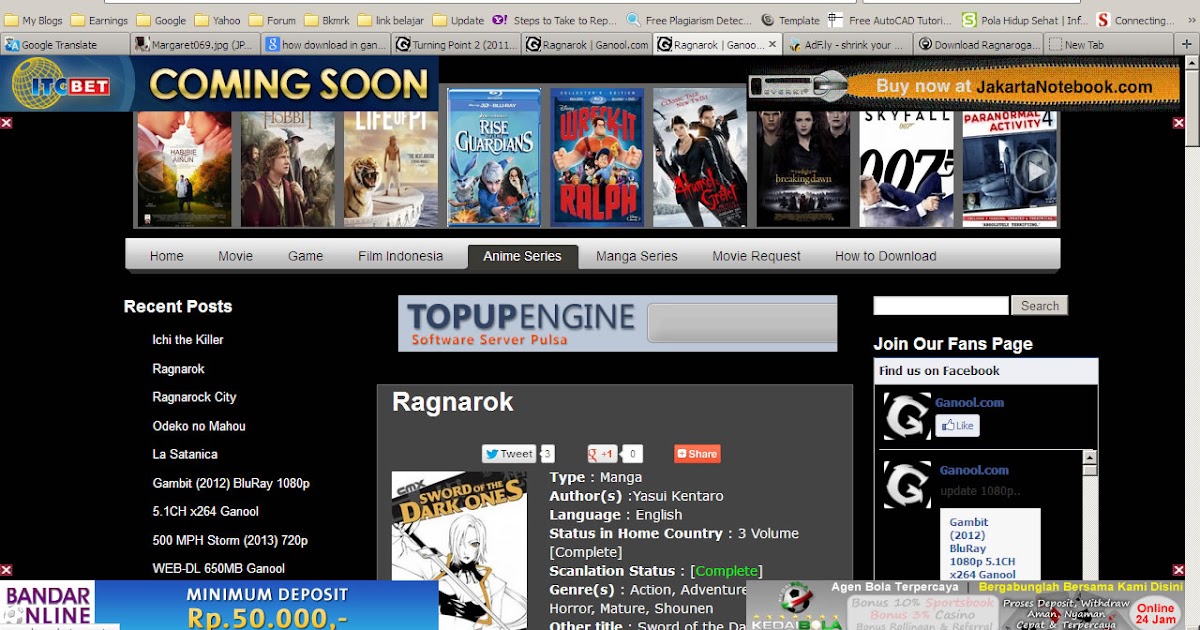This screenshot has width=1200, height=630.
Task: Switch to Turning Point 2 tab
Action: (x=457, y=44)
